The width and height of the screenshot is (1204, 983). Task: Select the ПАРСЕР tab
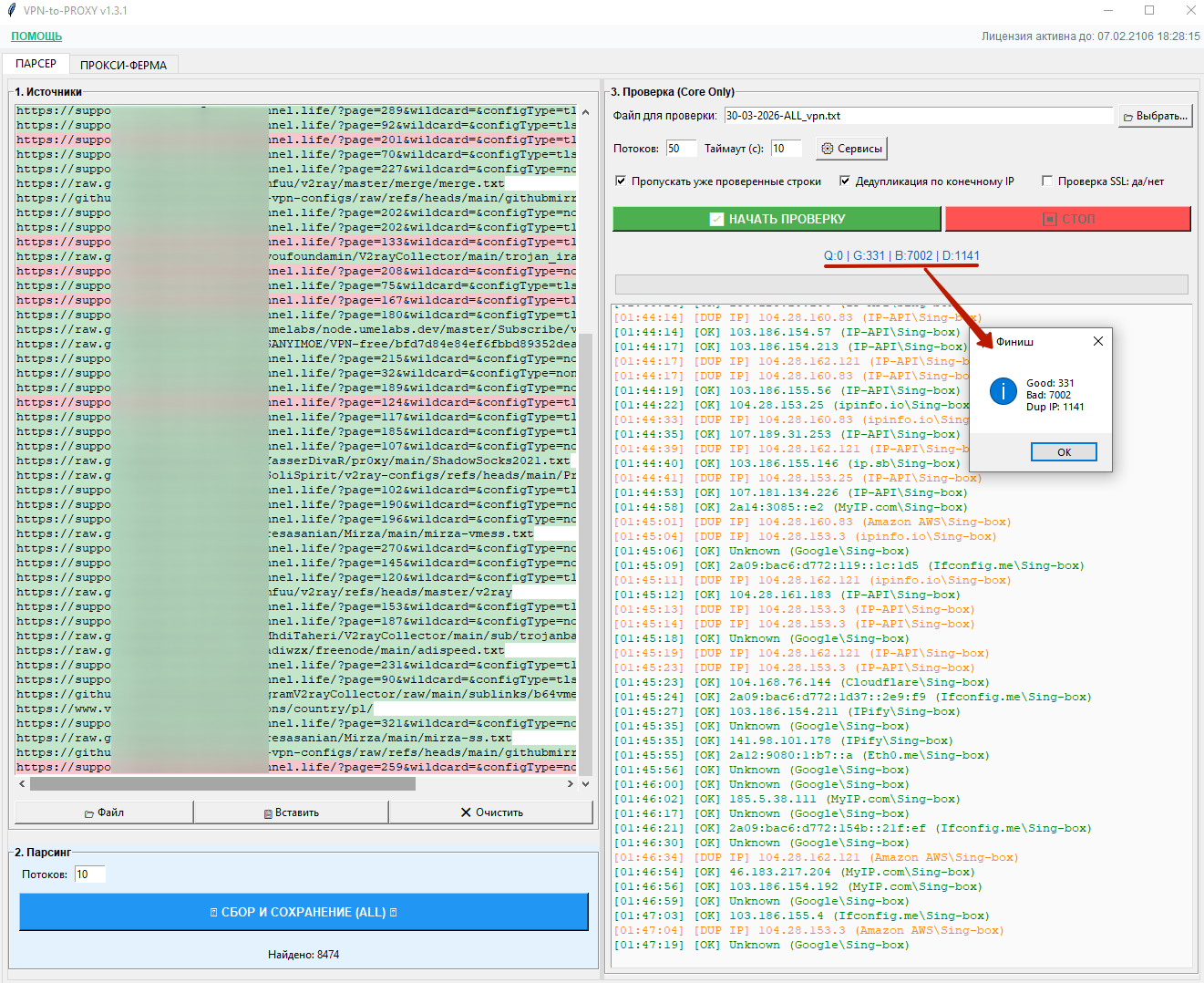pos(36,64)
